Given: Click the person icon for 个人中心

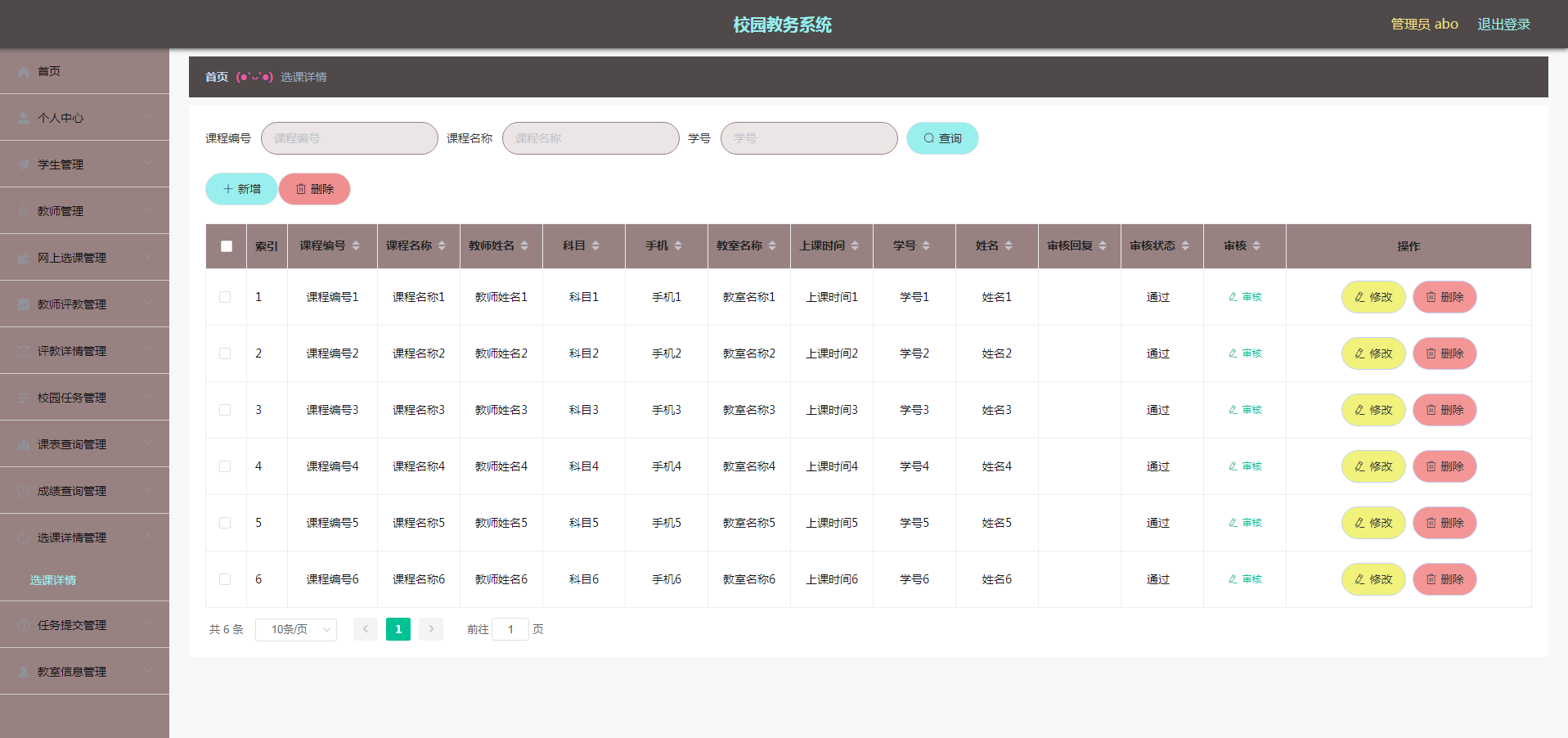Looking at the screenshot, I should 24,119.
